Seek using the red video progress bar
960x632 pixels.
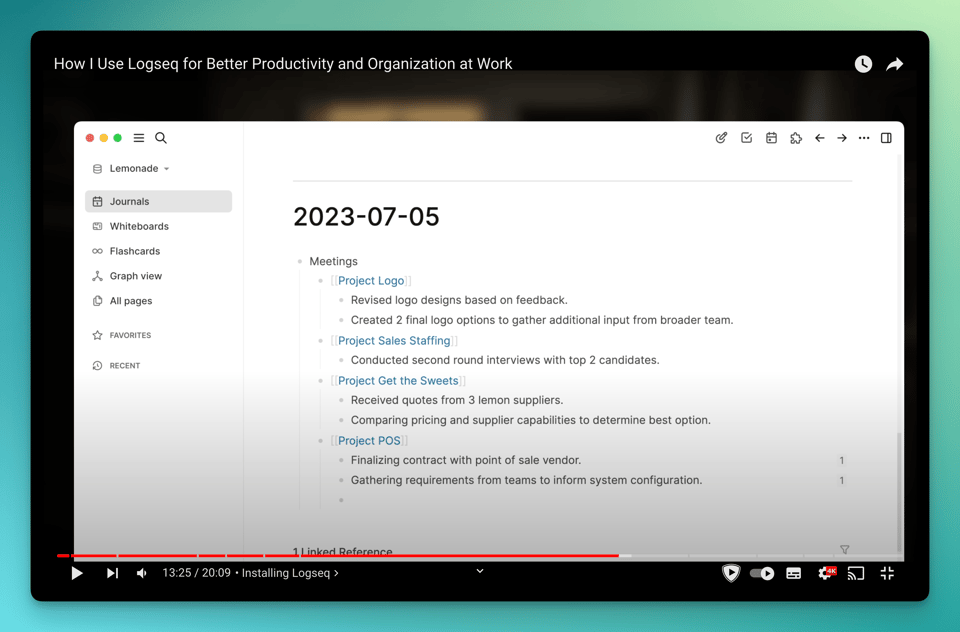[400, 555]
